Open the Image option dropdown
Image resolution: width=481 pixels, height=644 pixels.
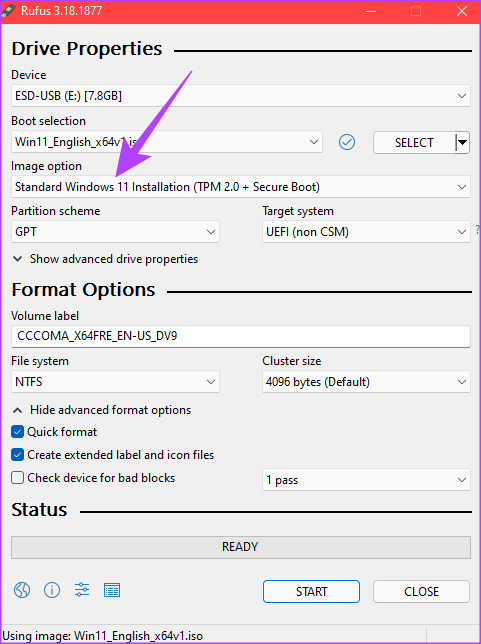click(x=241, y=187)
